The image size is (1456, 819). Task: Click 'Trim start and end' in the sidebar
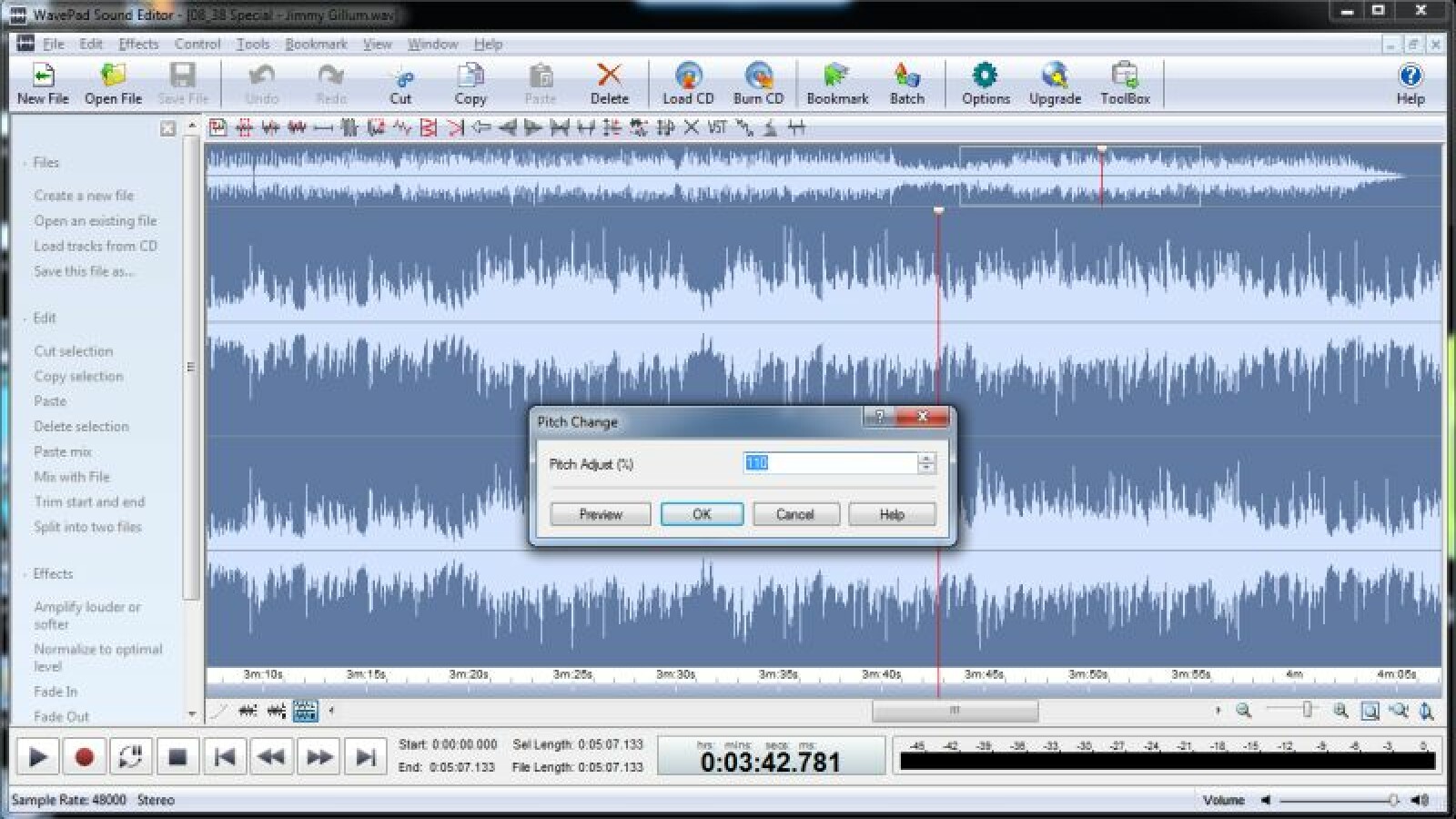coord(89,501)
